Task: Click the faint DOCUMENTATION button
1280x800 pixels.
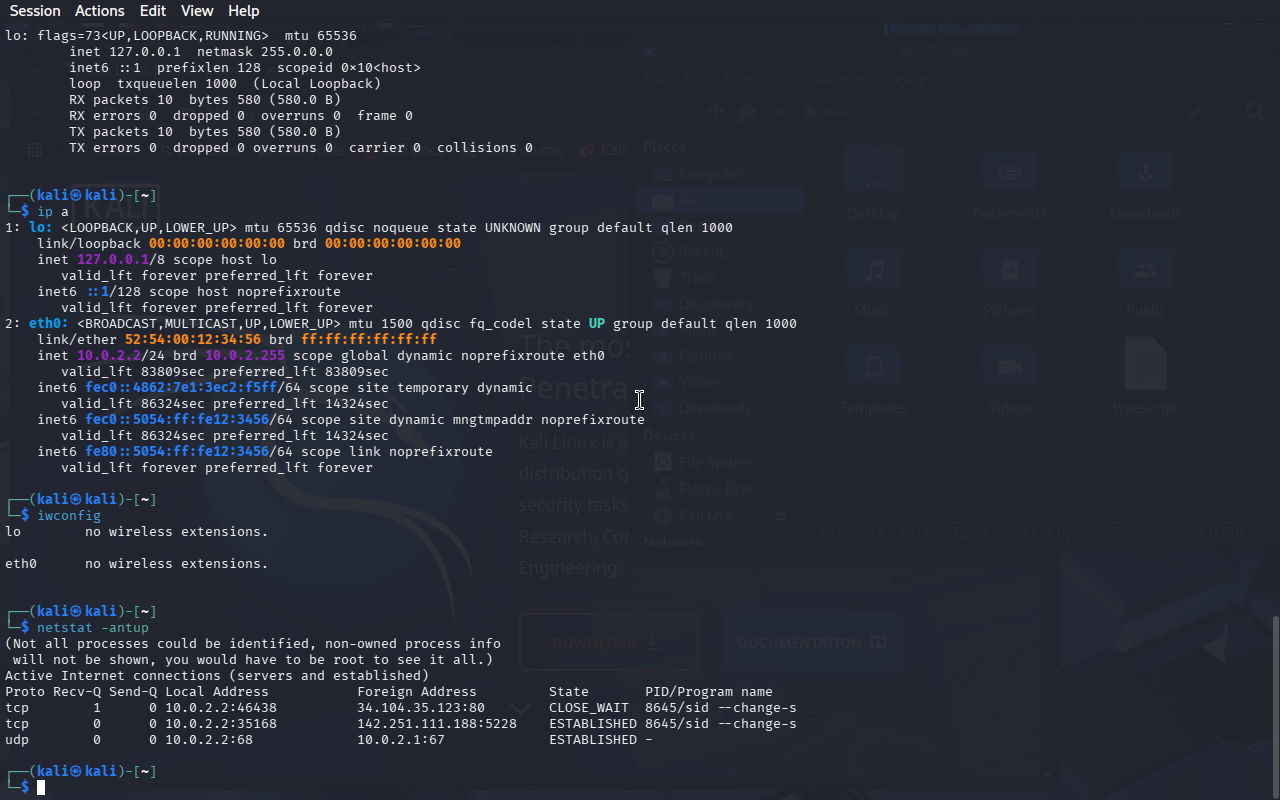Action: (x=811, y=643)
